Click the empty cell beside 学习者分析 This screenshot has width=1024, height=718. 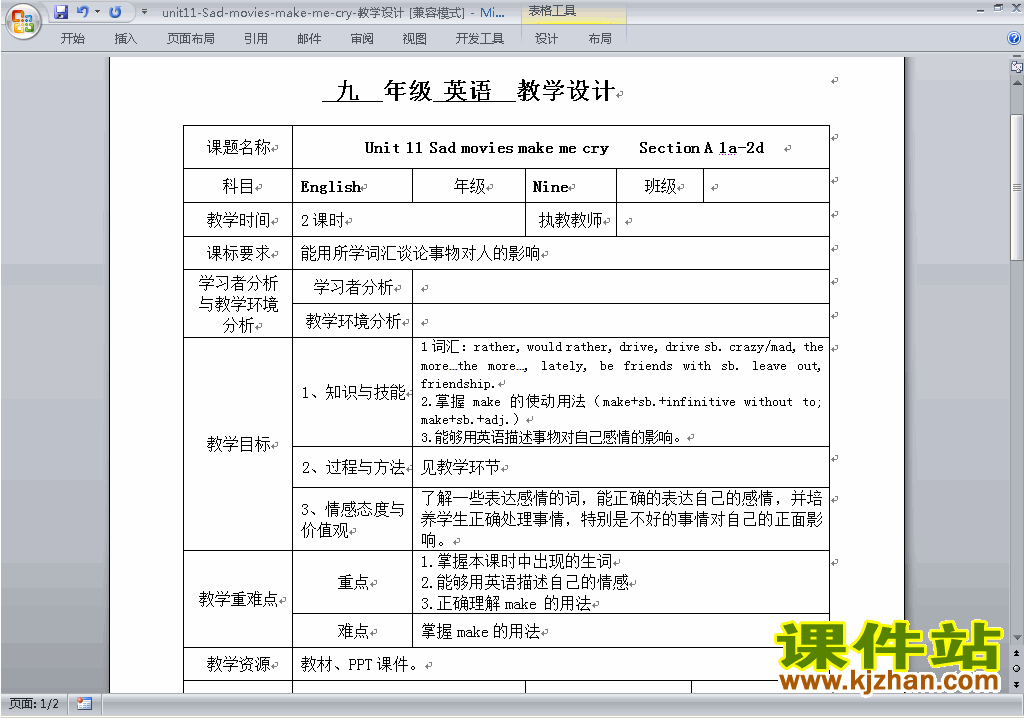tap(621, 287)
